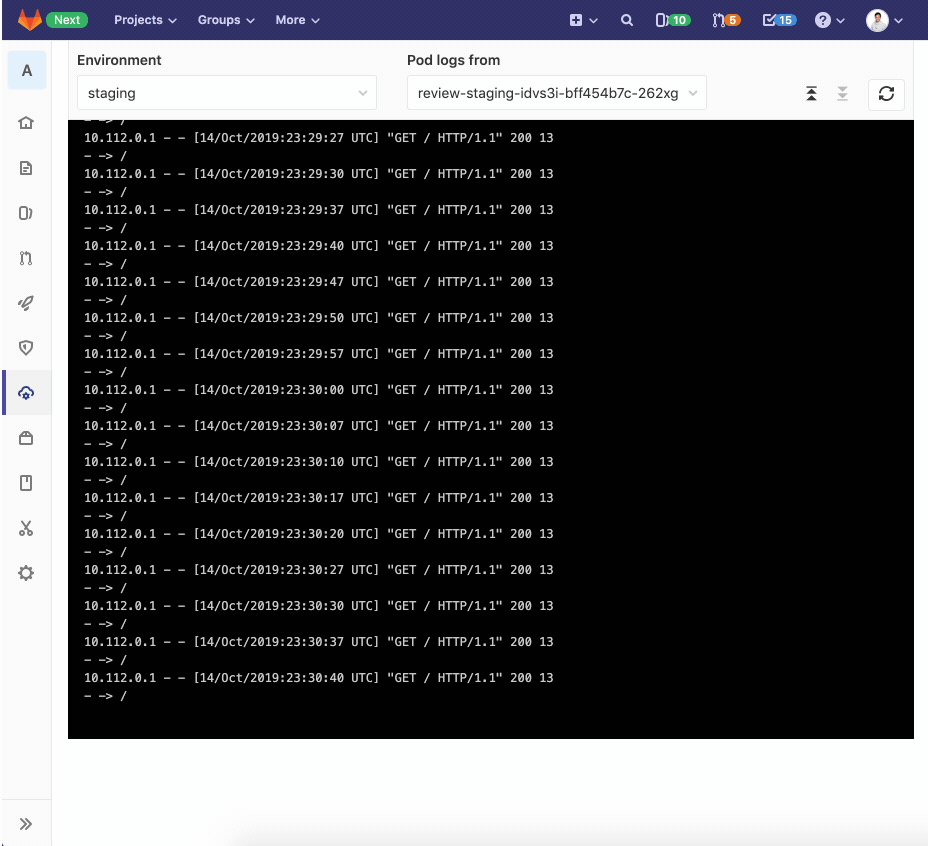Viewport: 928px width, 846px height.
Task: Click the search magnifier in top bar
Action: 627,20
